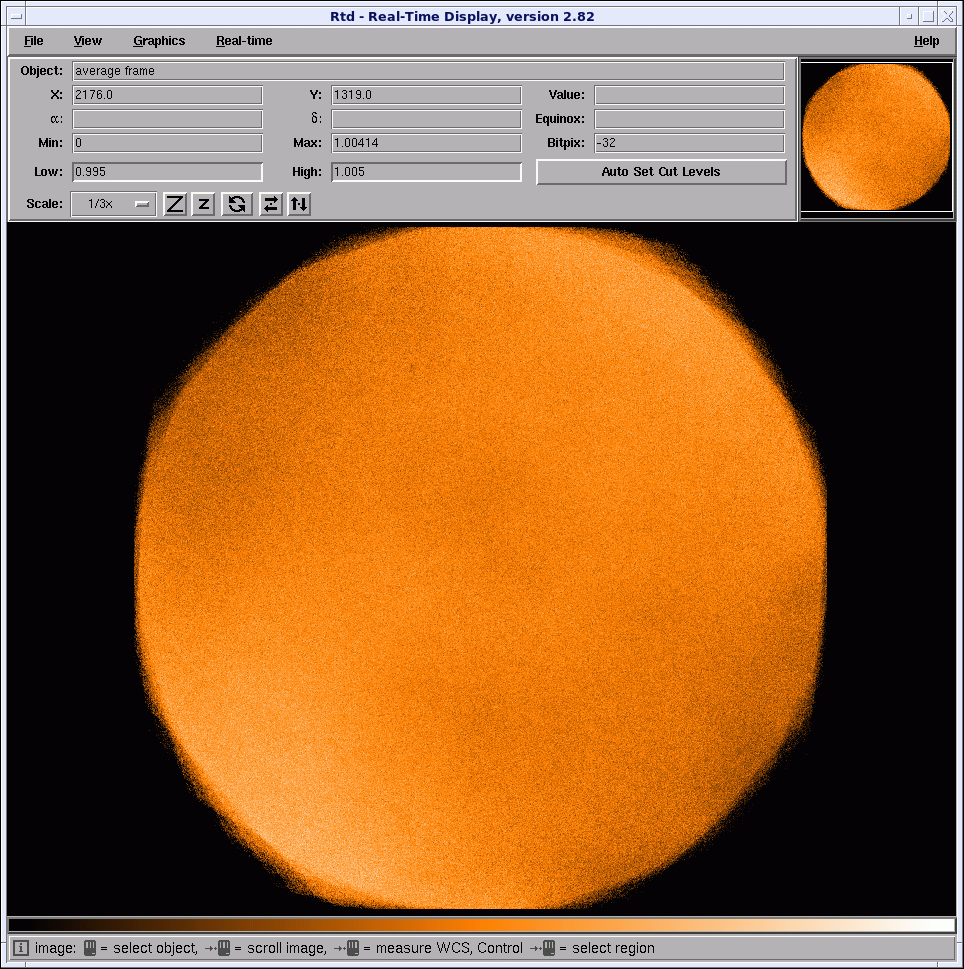Open the Help menu
964x969 pixels.
tap(926, 41)
